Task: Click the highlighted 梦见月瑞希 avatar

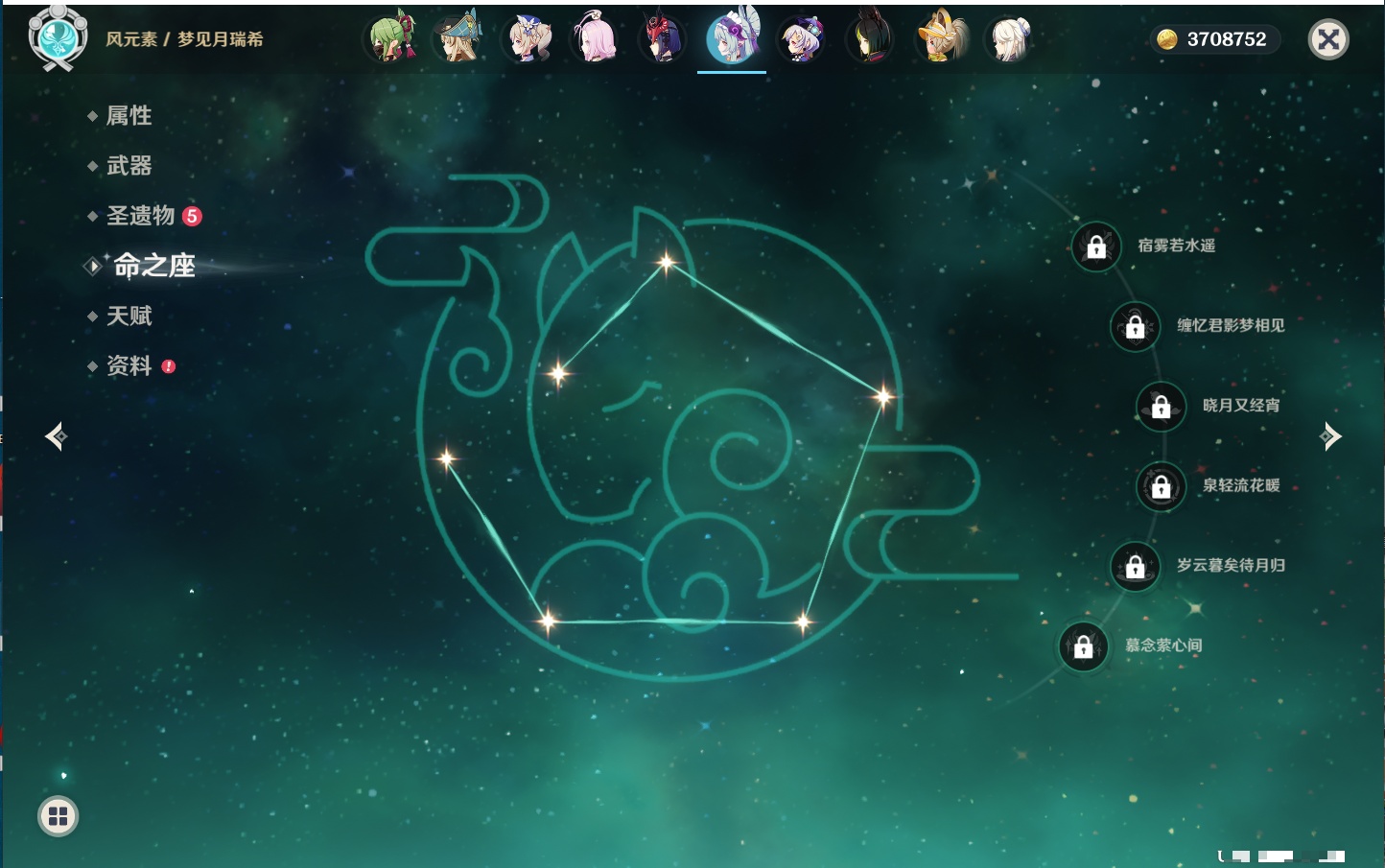Action: (x=732, y=38)
